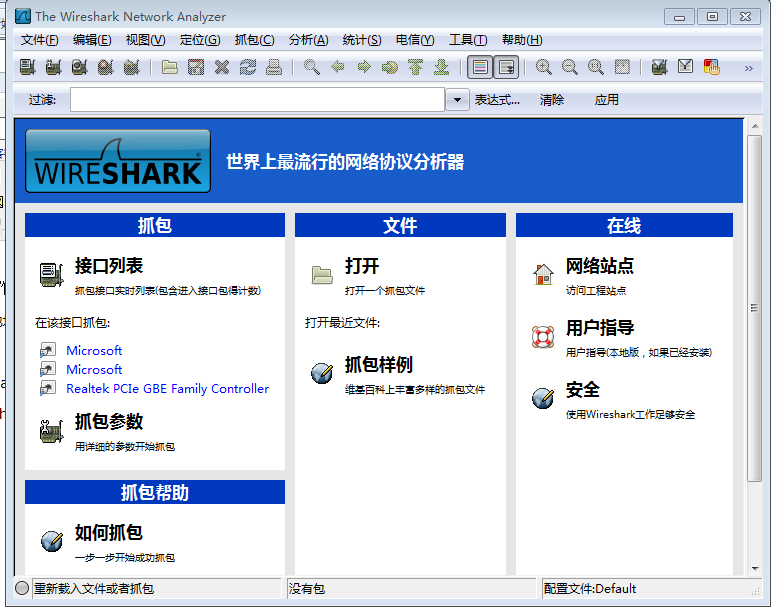Click the list capture interfaces toolbar icon

(28, 67)
